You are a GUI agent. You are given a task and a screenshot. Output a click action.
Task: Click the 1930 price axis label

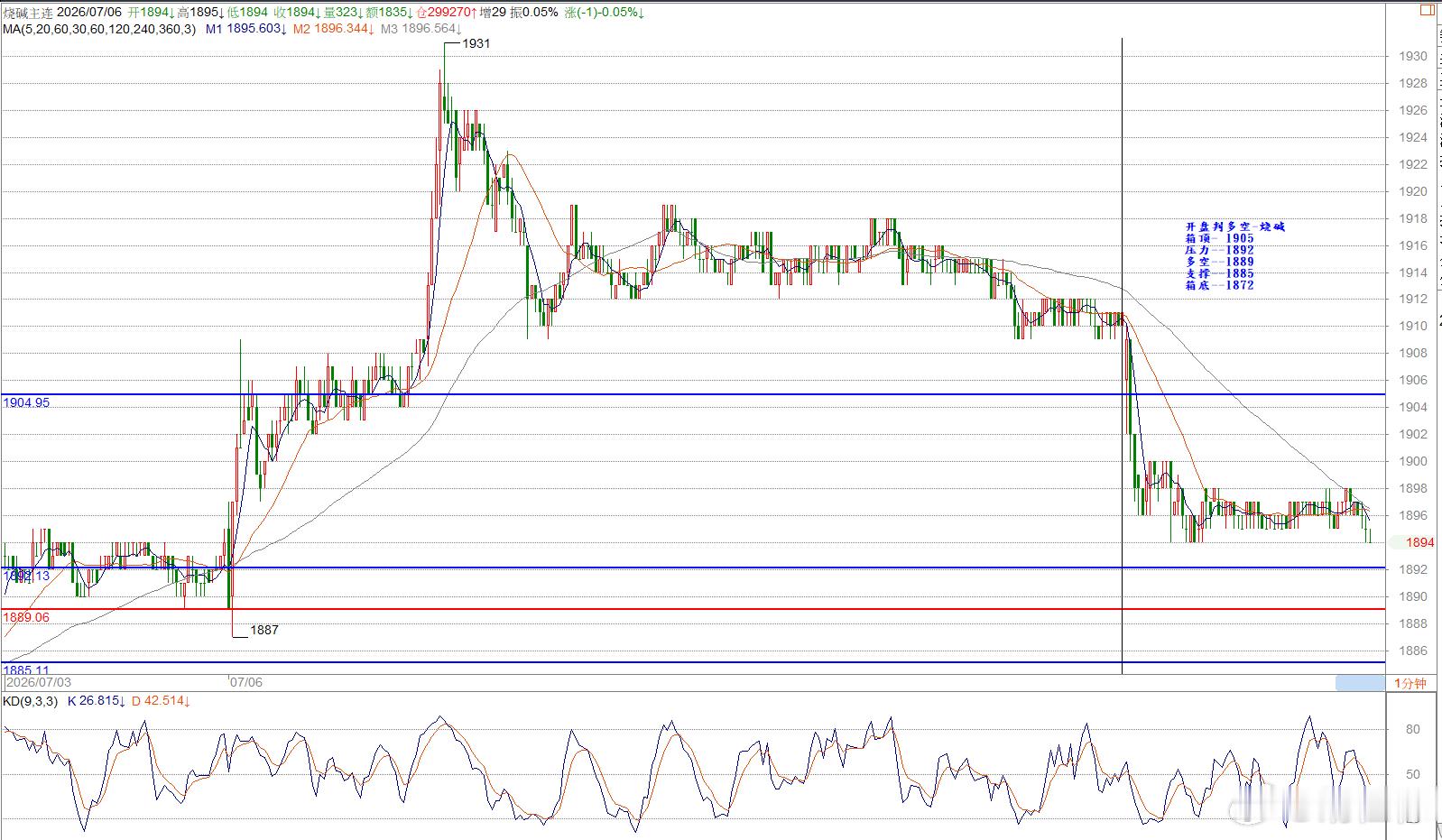1413,56
